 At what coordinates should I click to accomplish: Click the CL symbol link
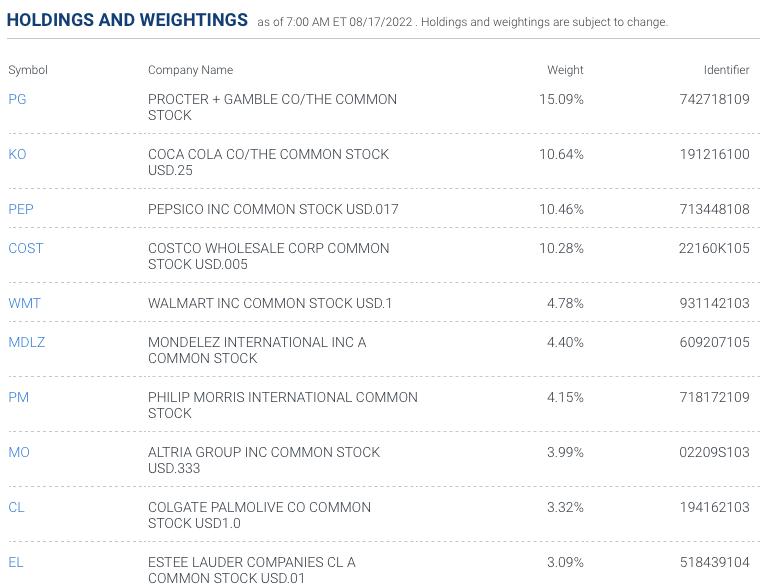[16, 507]
